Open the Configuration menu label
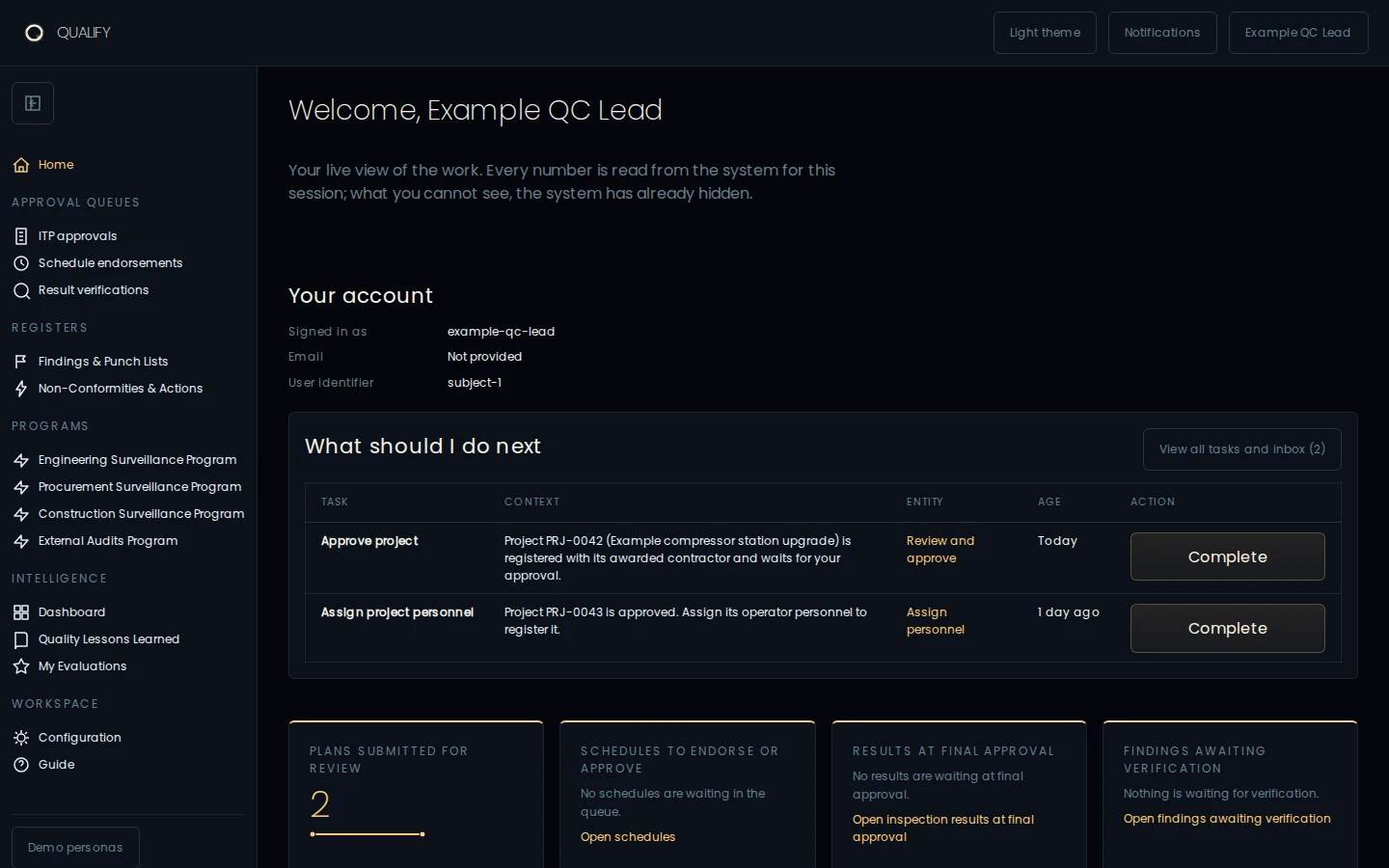The image size is (1389, 868). click(79, 738)
